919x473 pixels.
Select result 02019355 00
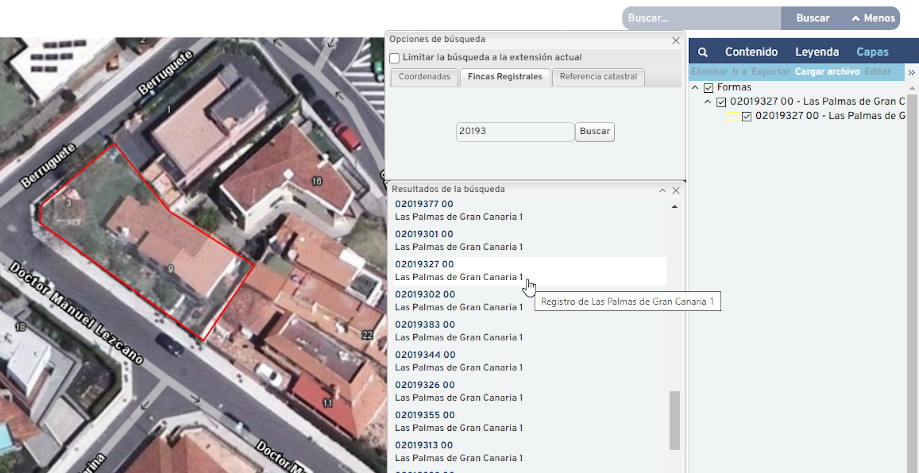[424, 415]
